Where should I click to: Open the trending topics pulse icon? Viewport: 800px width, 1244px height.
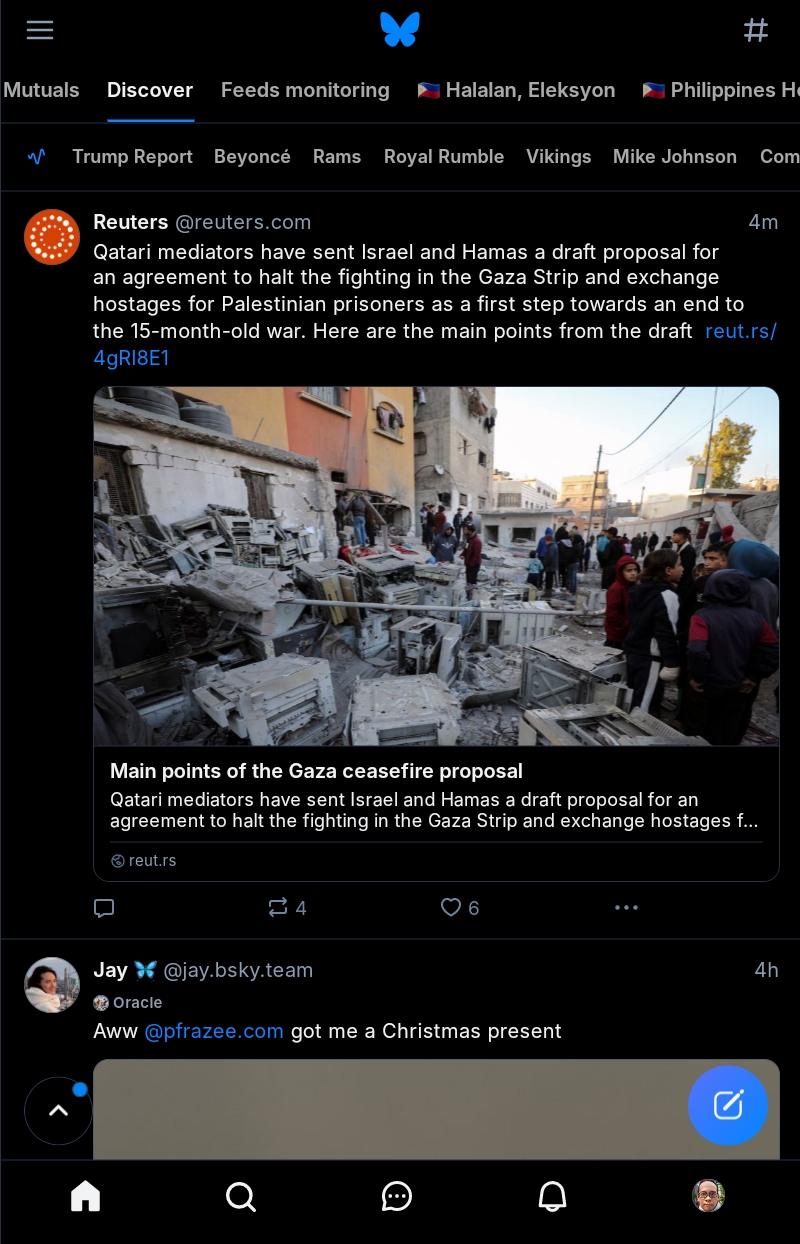click(37, 157)
